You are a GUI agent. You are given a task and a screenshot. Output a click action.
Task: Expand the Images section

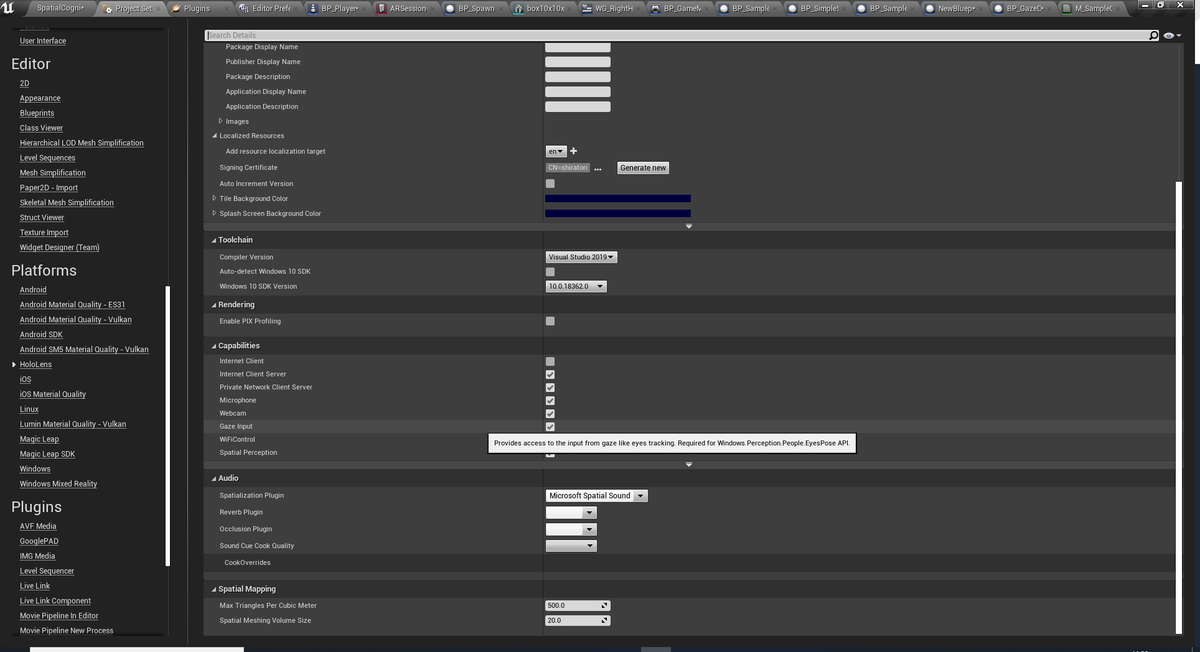point(221,121)
